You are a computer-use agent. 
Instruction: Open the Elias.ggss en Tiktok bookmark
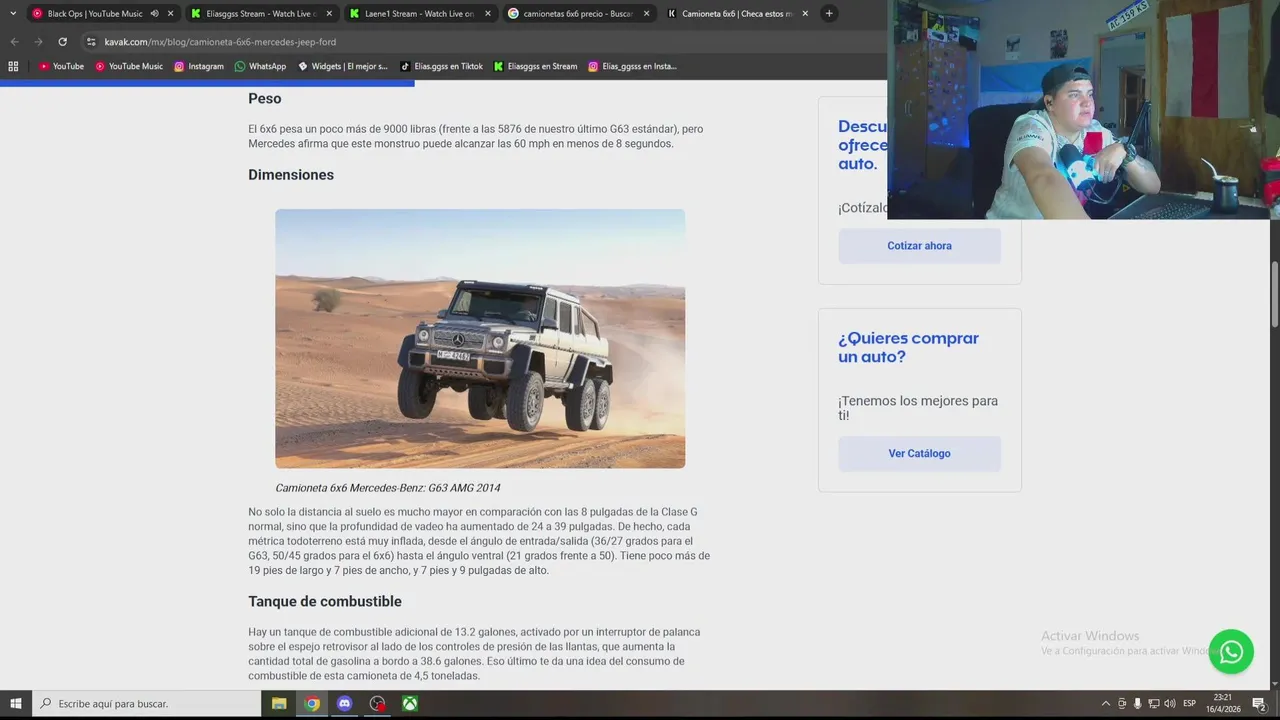[x=441, y=66]
